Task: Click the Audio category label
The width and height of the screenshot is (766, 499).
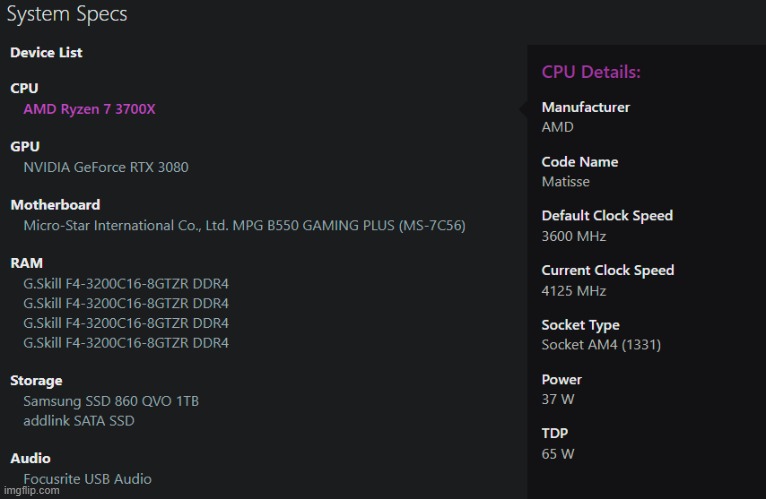Action: 30,458
